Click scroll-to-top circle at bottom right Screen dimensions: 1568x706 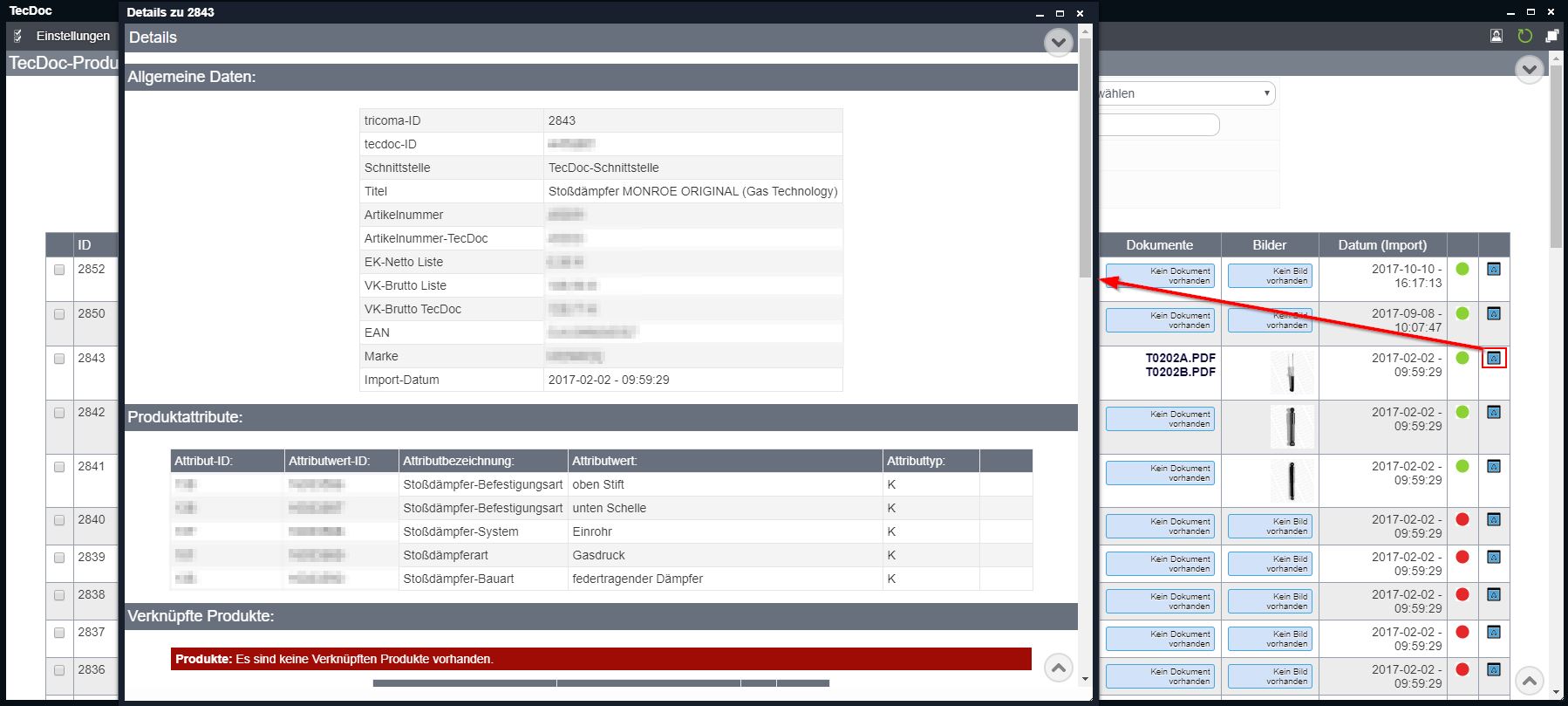tap(1529, 680)
